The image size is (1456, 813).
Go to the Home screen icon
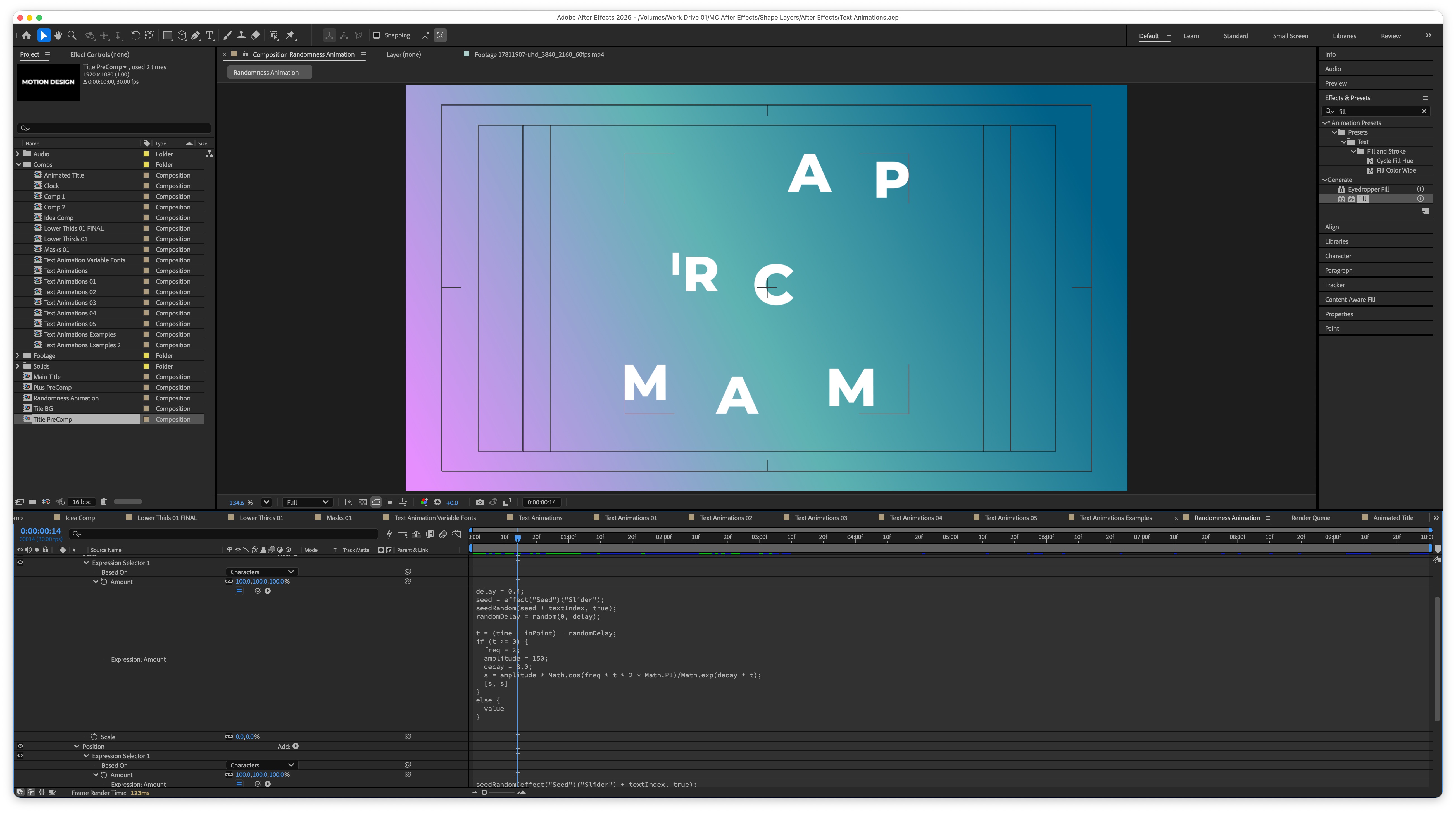point(26,35)
